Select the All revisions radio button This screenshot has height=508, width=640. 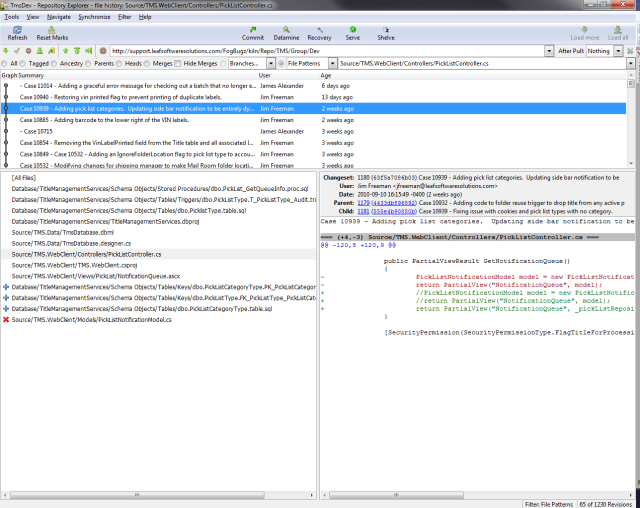click(x=4, y=64)
